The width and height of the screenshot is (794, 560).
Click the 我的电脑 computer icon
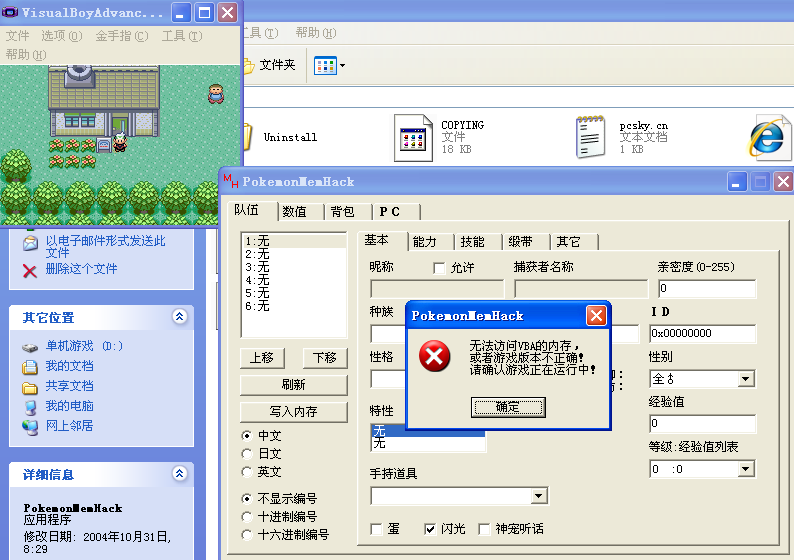(x=30, y=407)
